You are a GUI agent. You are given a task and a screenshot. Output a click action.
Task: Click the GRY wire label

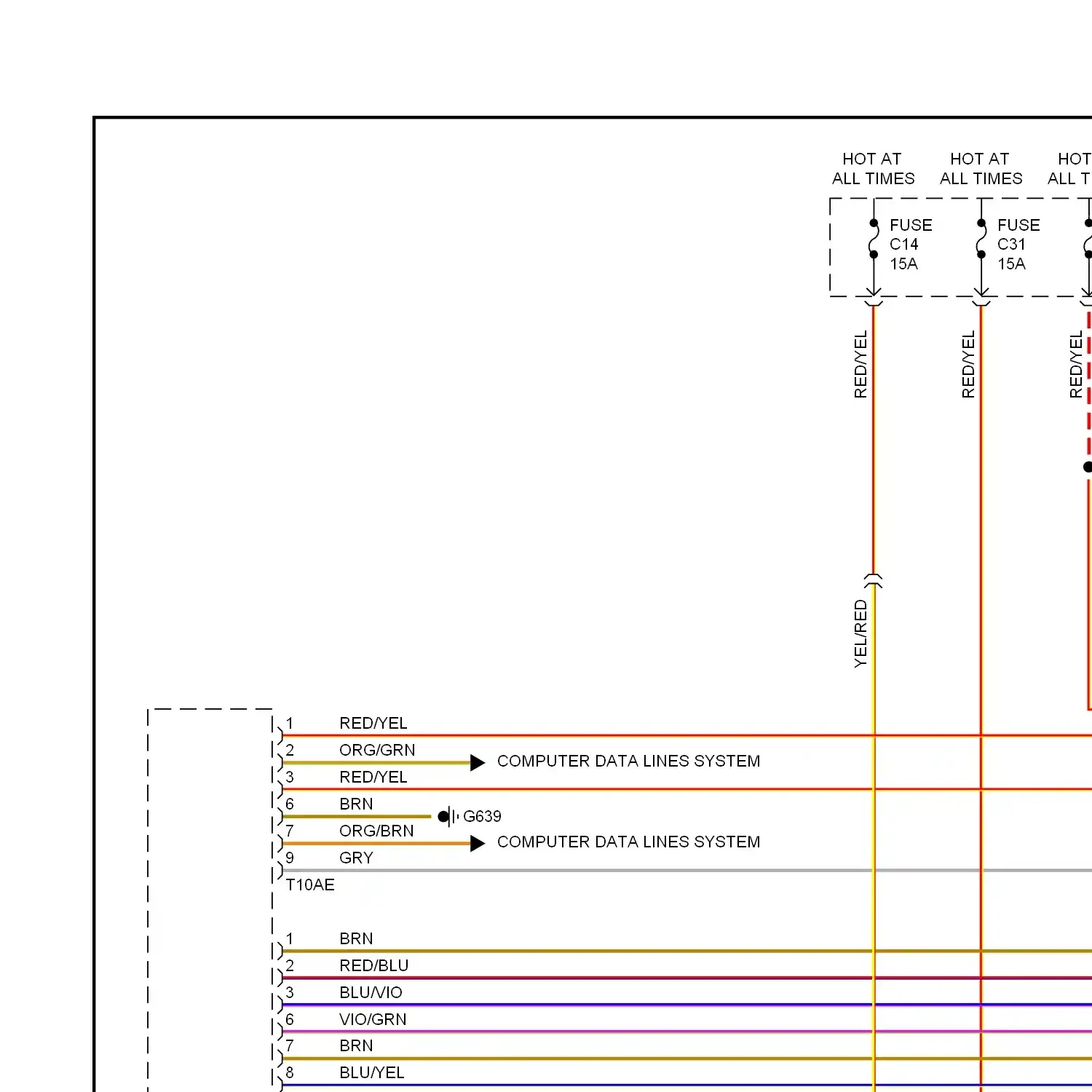click(356, 858)
